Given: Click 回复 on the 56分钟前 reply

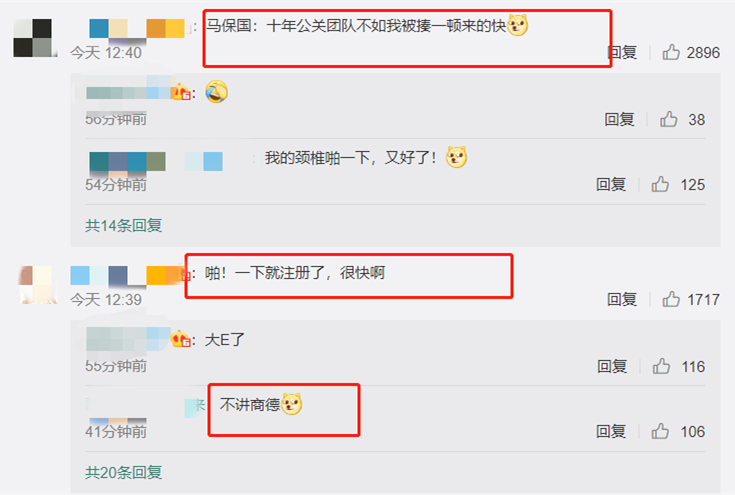Looking at the screenshot, I should pyautogui.click(x=620, y=120).
